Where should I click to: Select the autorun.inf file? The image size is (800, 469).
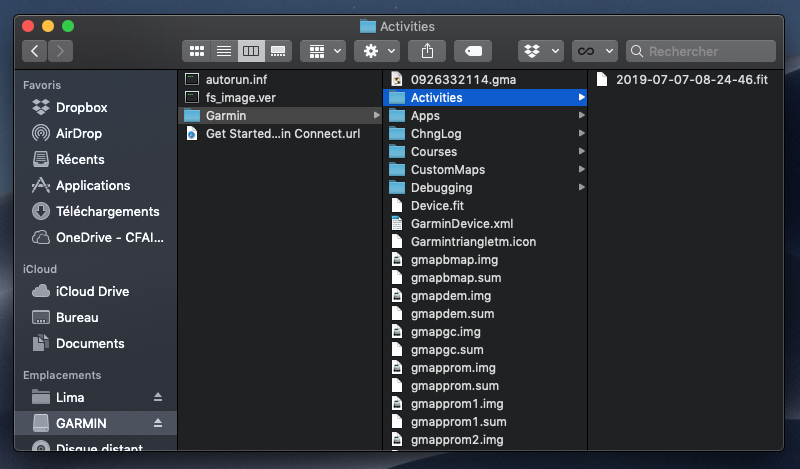tap(280, 80)
